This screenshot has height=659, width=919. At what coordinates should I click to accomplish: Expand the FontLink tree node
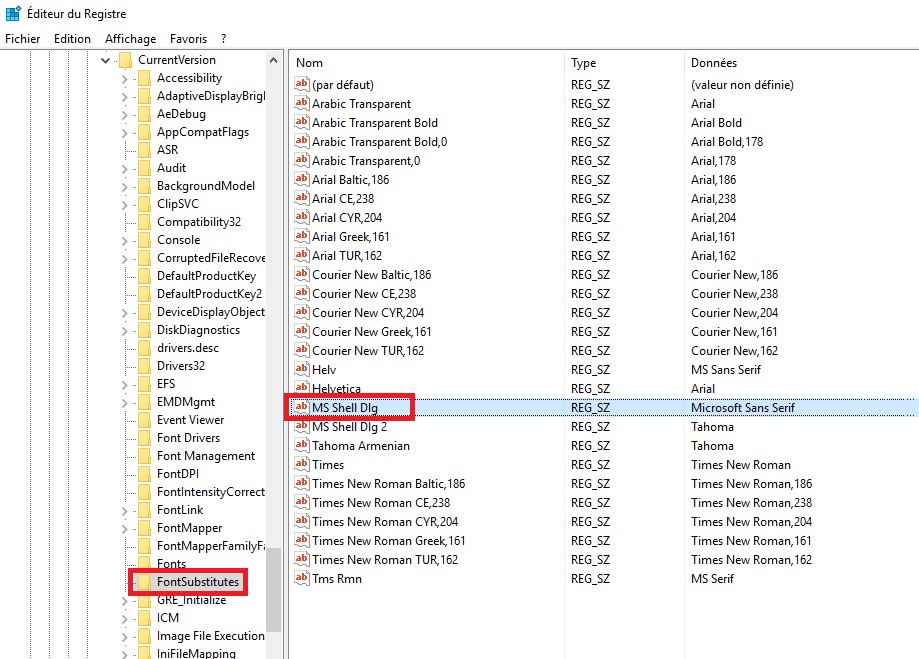click(124, 509)
